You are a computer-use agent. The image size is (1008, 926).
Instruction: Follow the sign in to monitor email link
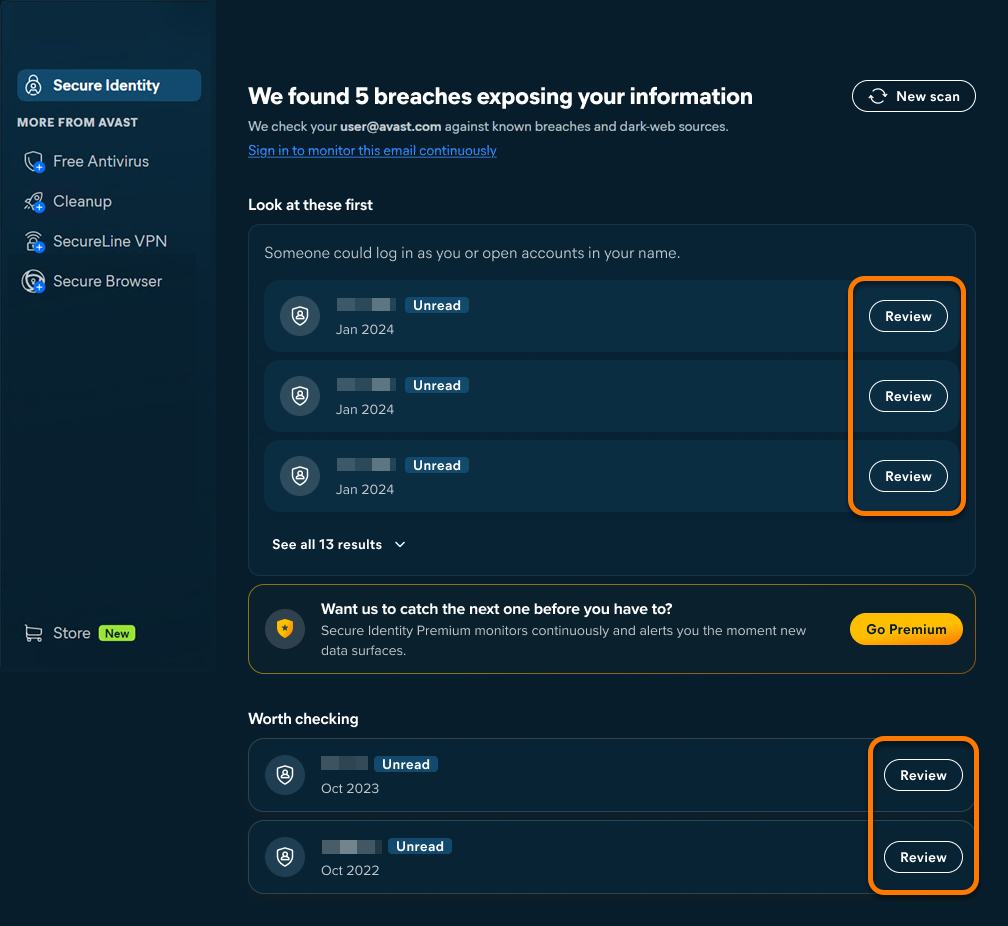pos(372,150)
